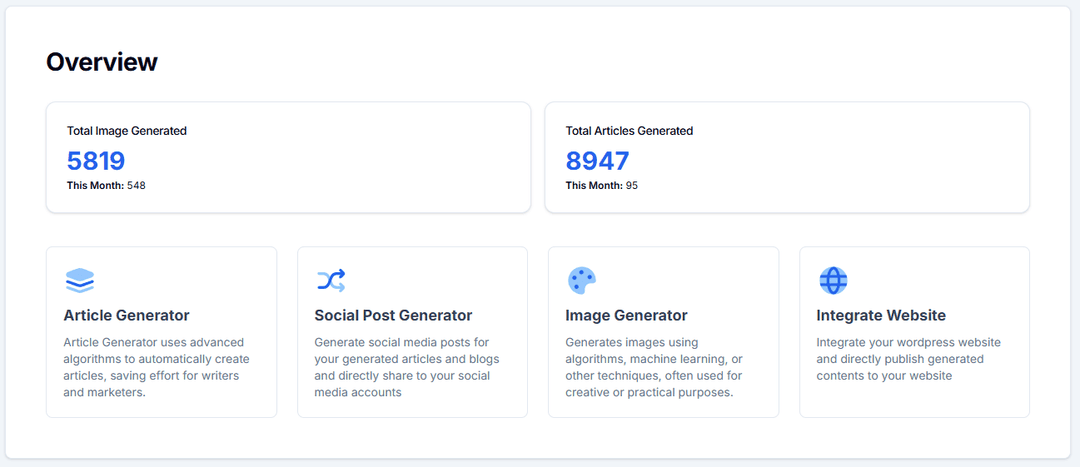Screen dimensions: 1080x467
Task: Click the Integrate Website globe icon
Action: point(833,280)
